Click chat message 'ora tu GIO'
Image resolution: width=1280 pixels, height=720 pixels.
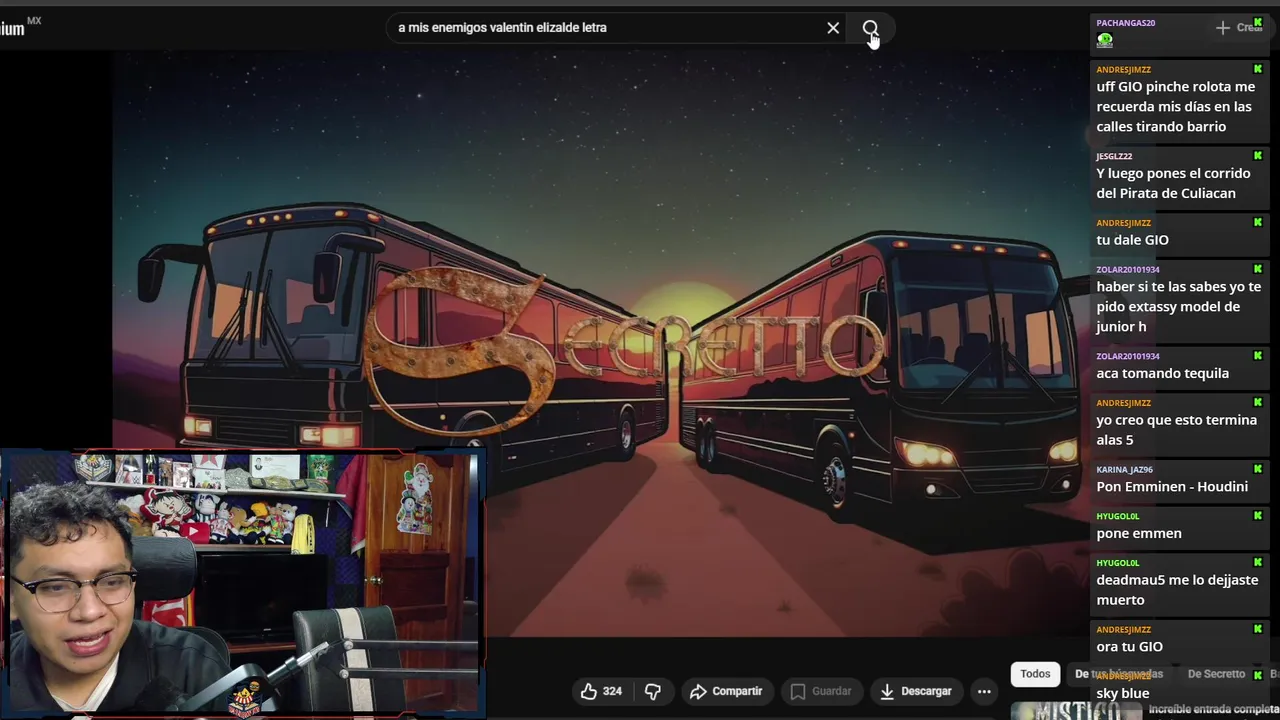(x=1129, y=647)
